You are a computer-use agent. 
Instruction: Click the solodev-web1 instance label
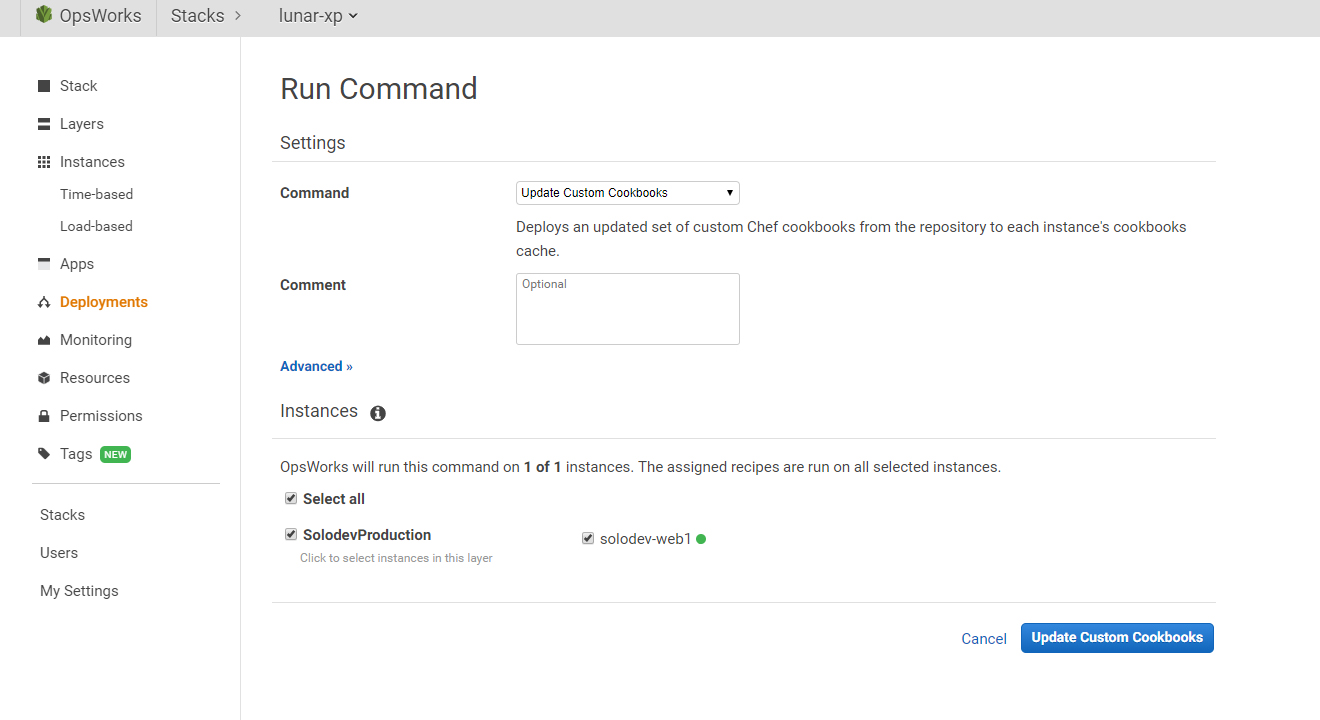pos(646,539)
